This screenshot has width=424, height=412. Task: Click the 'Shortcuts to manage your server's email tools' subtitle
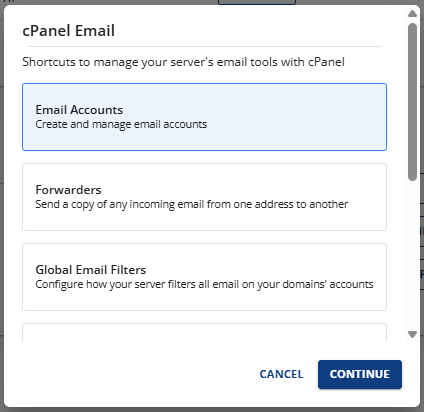click(183, 62)
